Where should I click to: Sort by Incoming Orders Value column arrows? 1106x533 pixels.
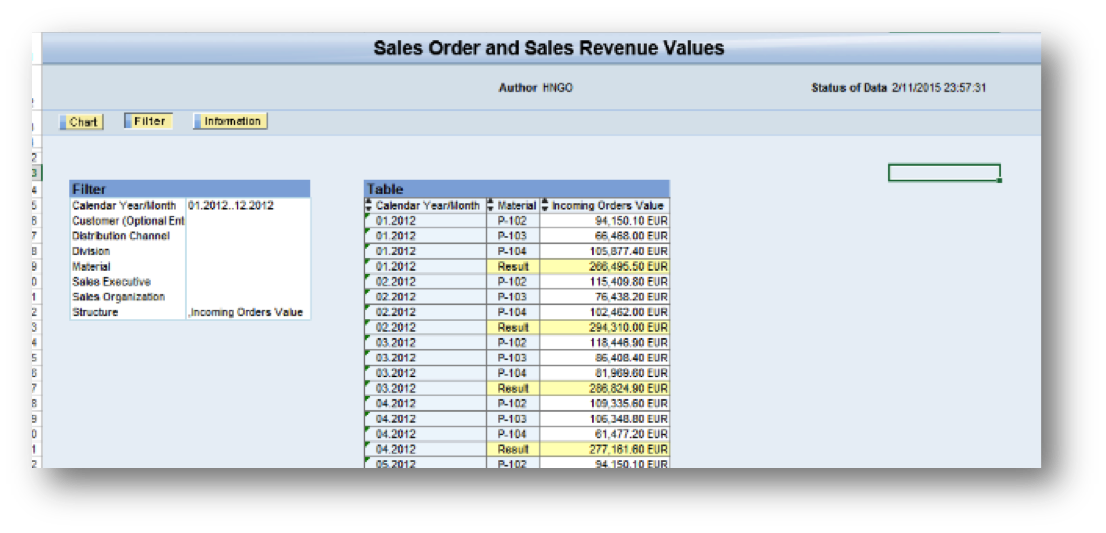pos(545,206)
